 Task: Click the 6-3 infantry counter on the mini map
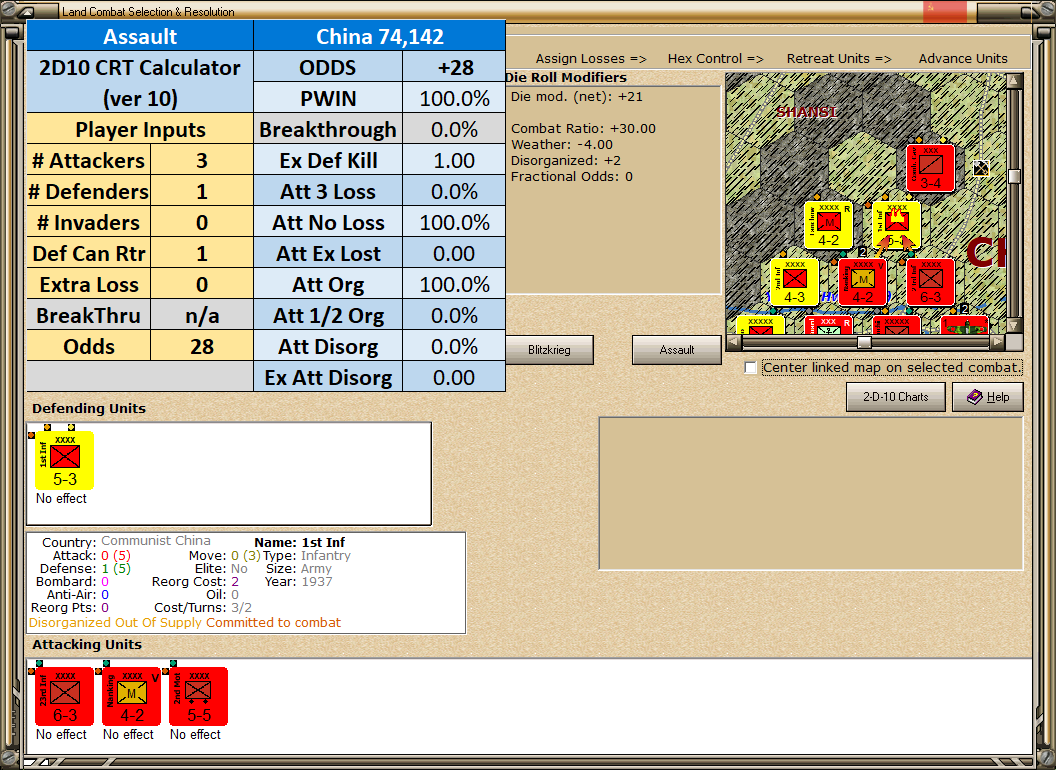930,282
